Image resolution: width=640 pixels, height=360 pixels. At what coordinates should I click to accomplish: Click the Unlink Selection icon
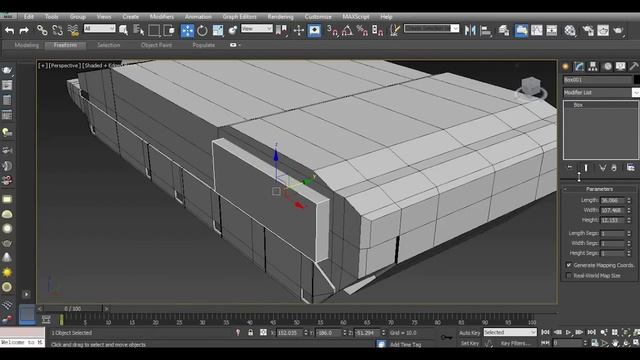pyautogui.click(x=58, y=30)
